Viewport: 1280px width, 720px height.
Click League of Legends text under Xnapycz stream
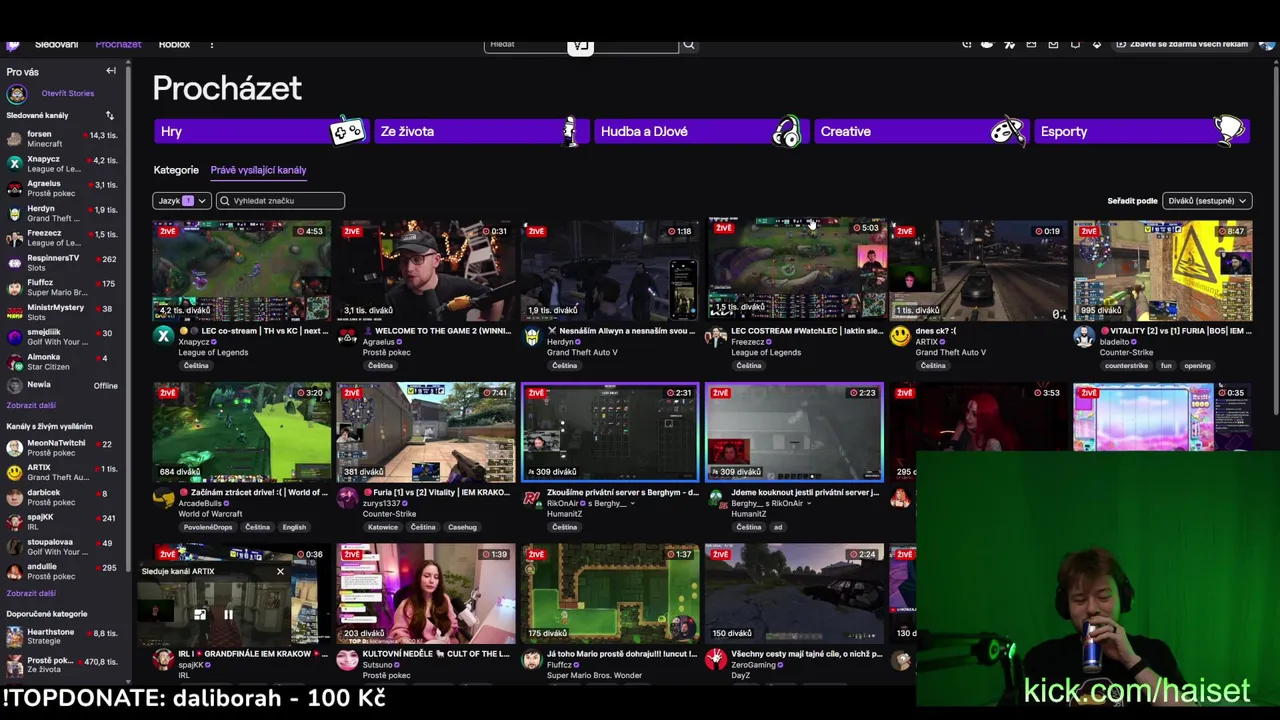coord(213,352)
